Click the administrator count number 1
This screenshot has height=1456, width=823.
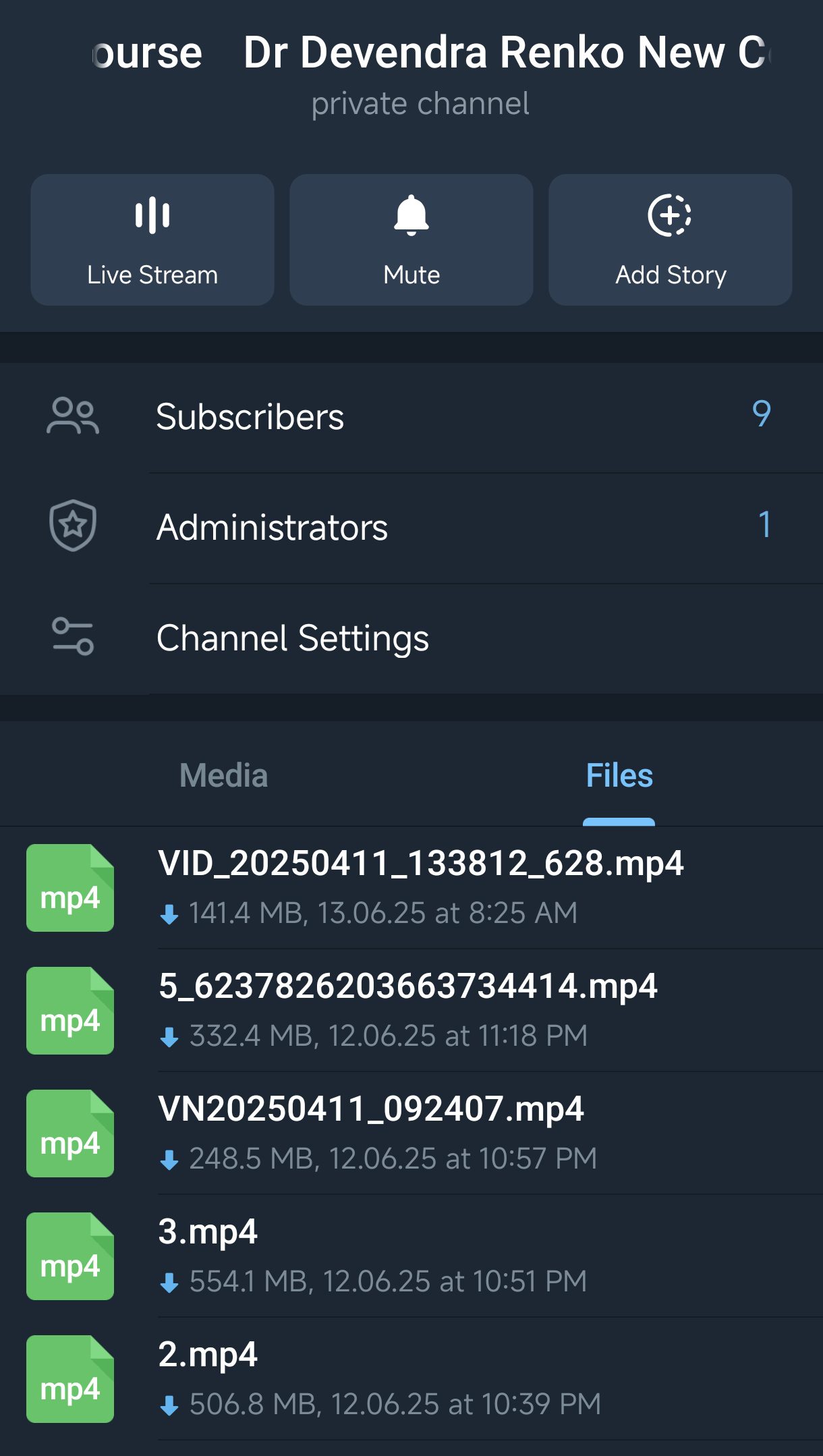coord(764,525)
